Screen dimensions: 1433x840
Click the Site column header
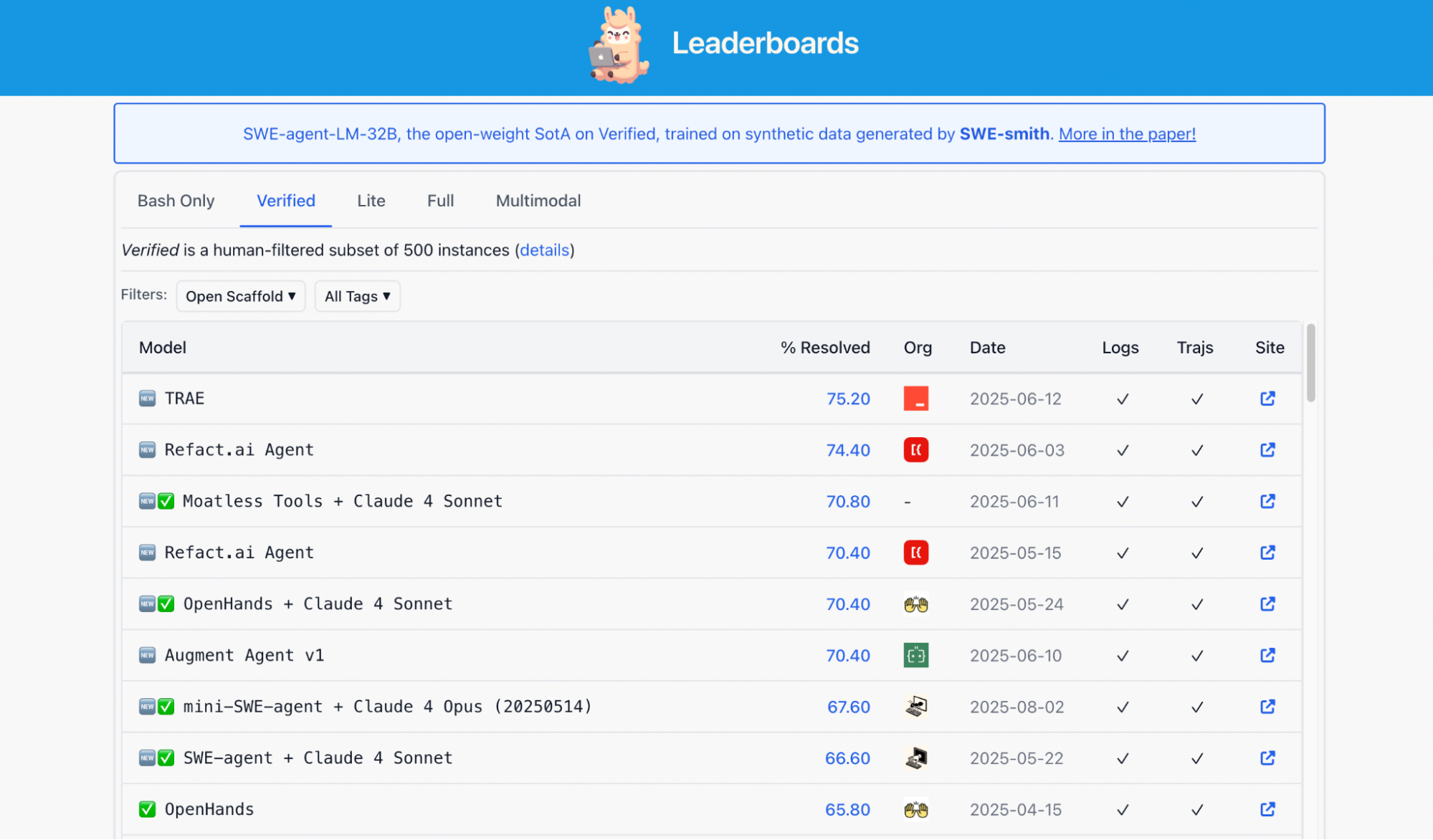tap(1270, 348)
